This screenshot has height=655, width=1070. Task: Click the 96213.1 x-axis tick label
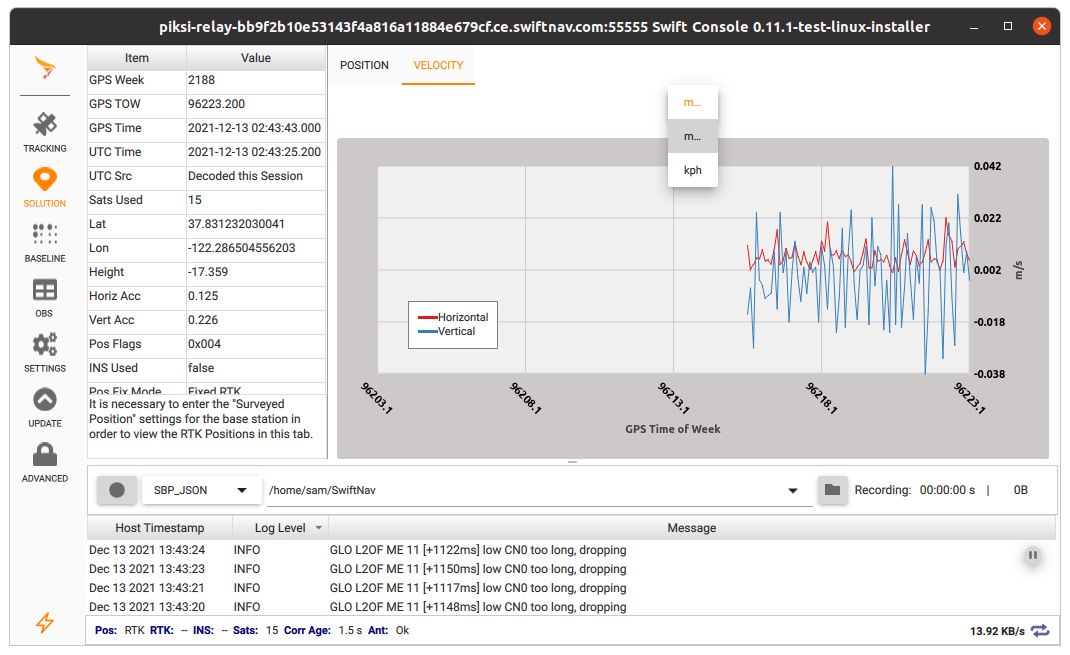(674, 398)
